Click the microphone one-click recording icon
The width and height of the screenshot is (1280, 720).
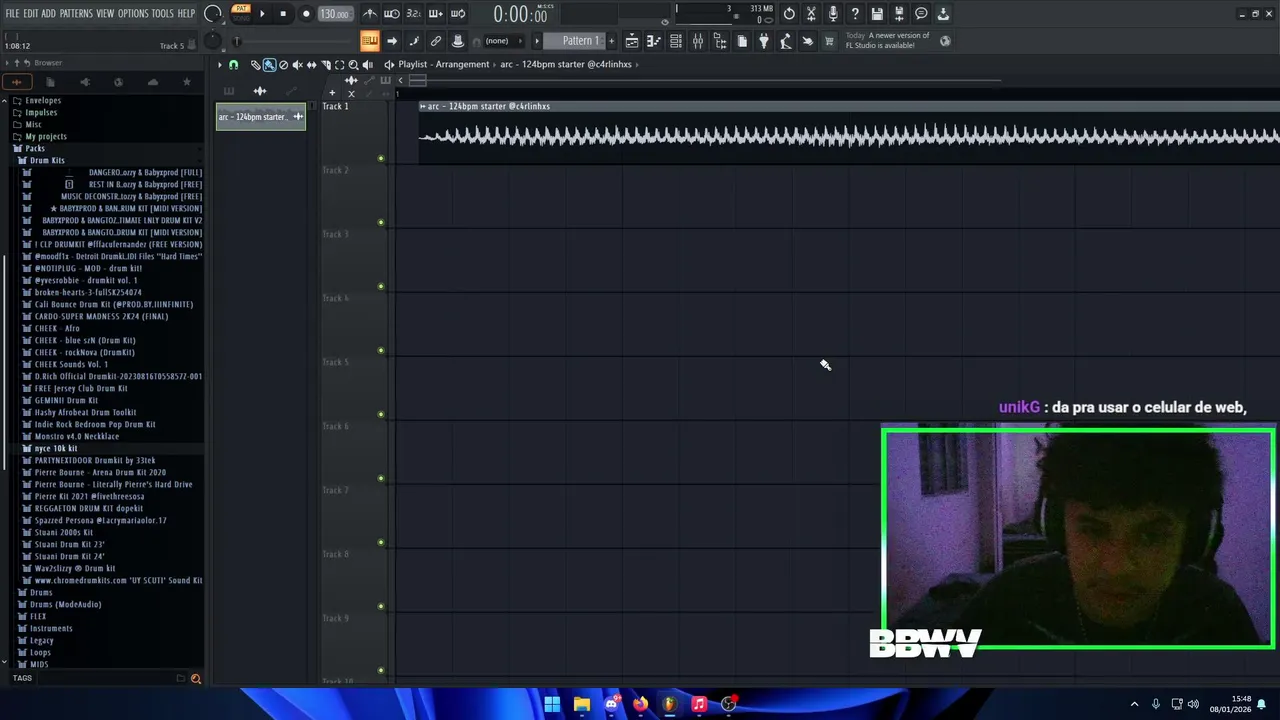pyautogui.click(x=833, y=14)
